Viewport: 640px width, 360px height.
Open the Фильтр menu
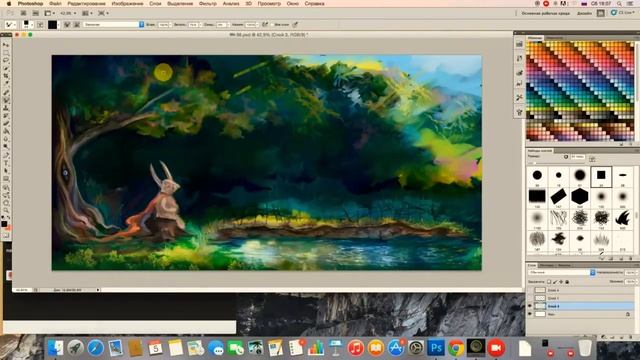click(x=208, y=3)
